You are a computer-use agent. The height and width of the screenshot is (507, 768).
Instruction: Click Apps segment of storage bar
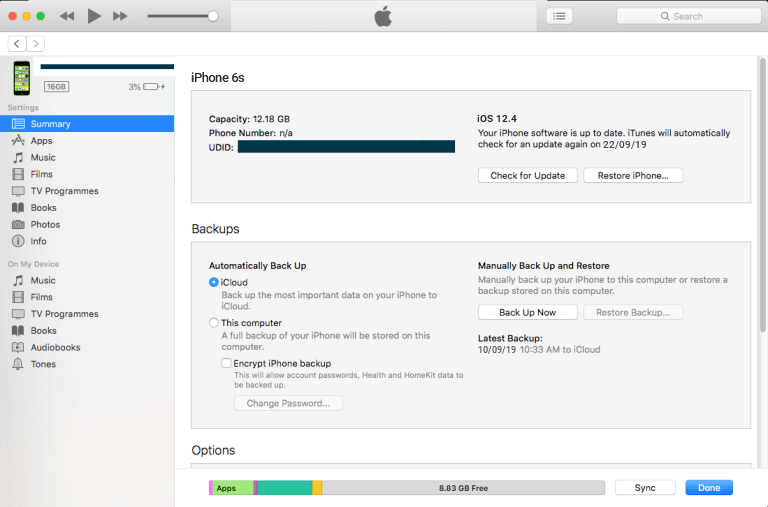[x=232, y=488]
